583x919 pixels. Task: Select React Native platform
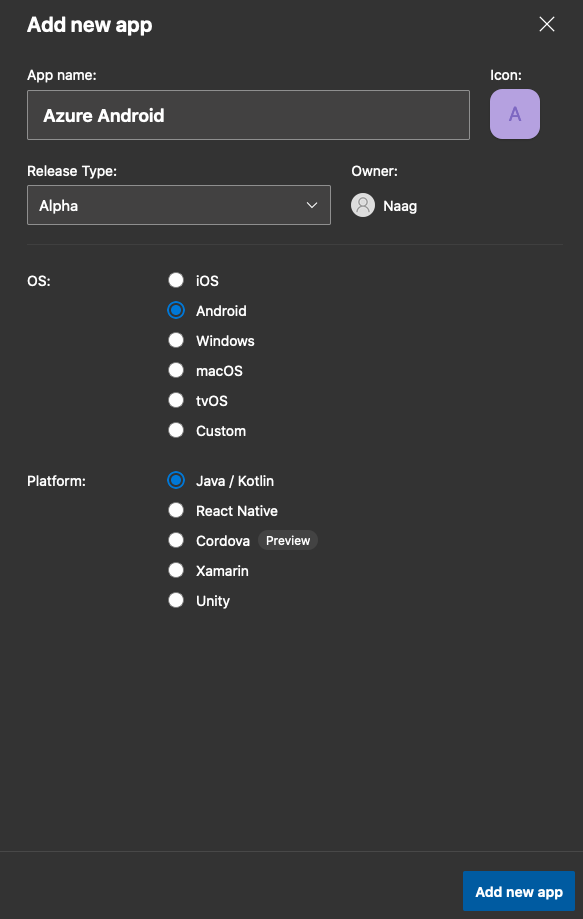176,510
